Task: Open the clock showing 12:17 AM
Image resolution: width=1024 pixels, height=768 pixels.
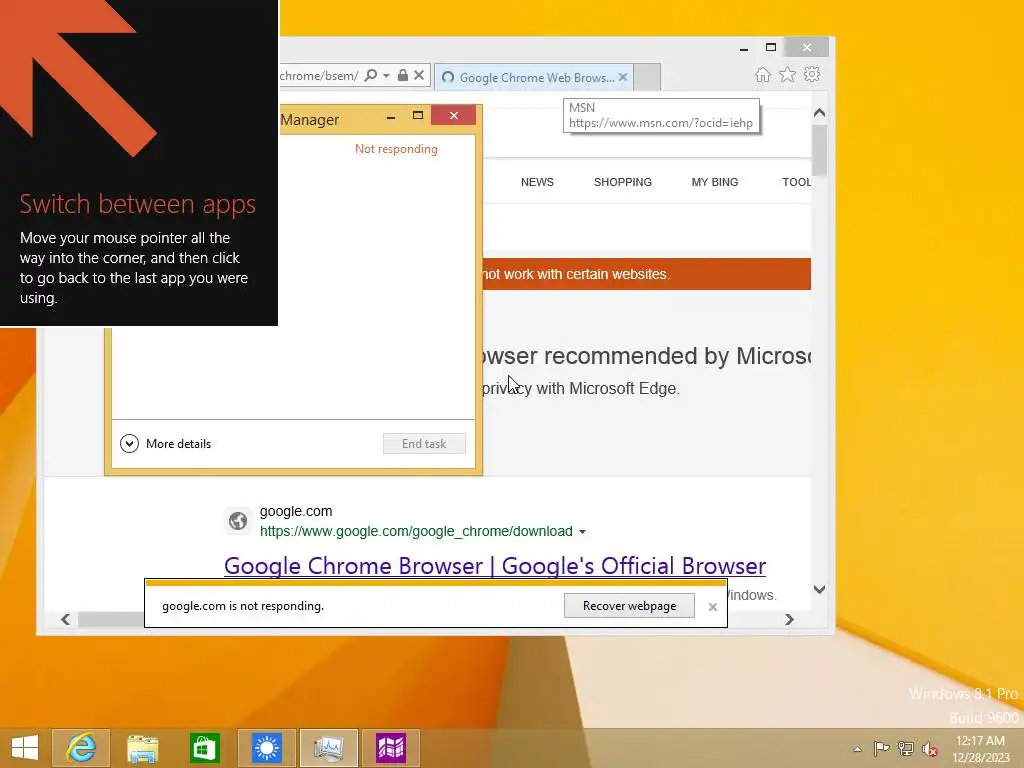Action: [x=980, y=748]
